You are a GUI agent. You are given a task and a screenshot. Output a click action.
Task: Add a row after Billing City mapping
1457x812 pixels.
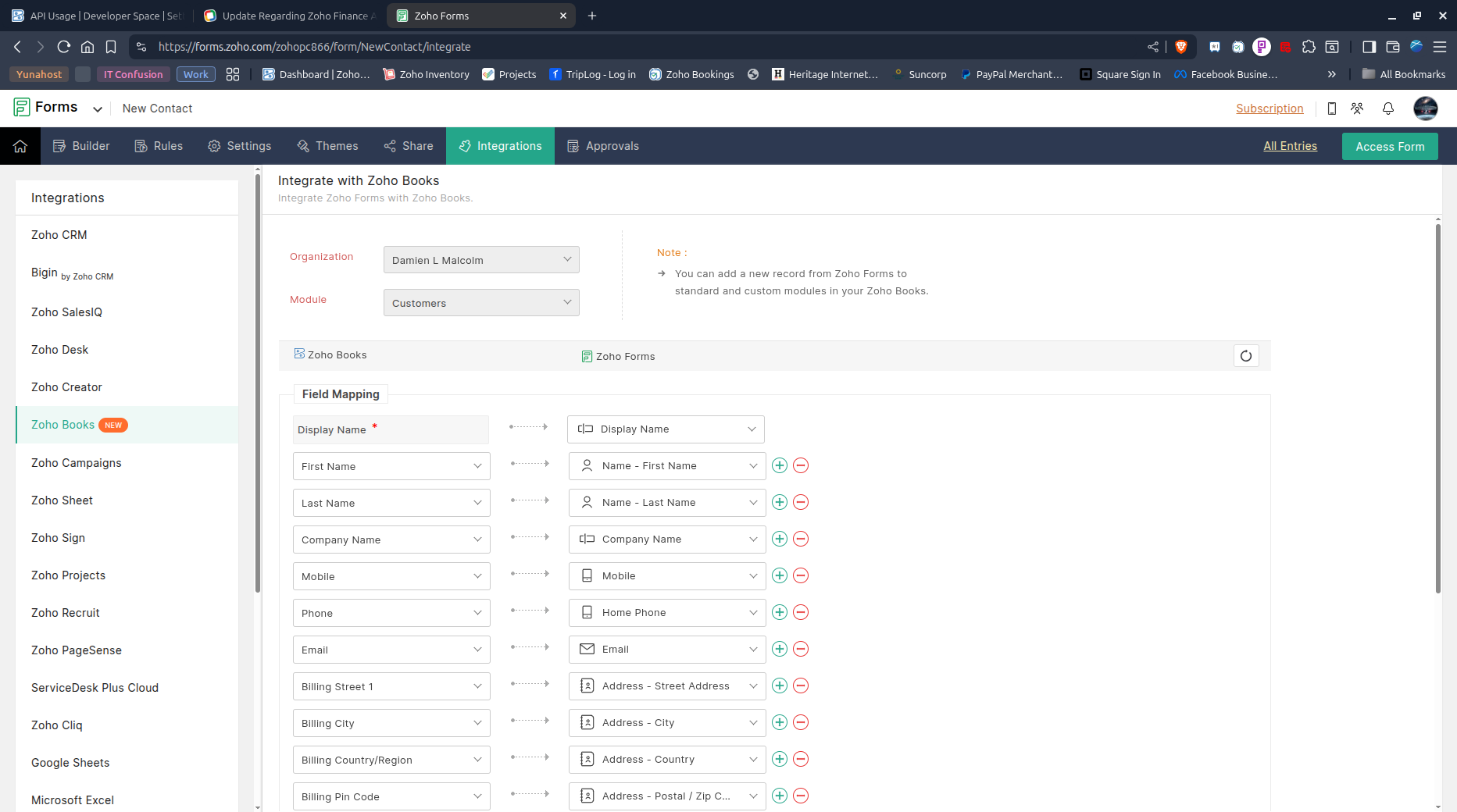[779, 722]
